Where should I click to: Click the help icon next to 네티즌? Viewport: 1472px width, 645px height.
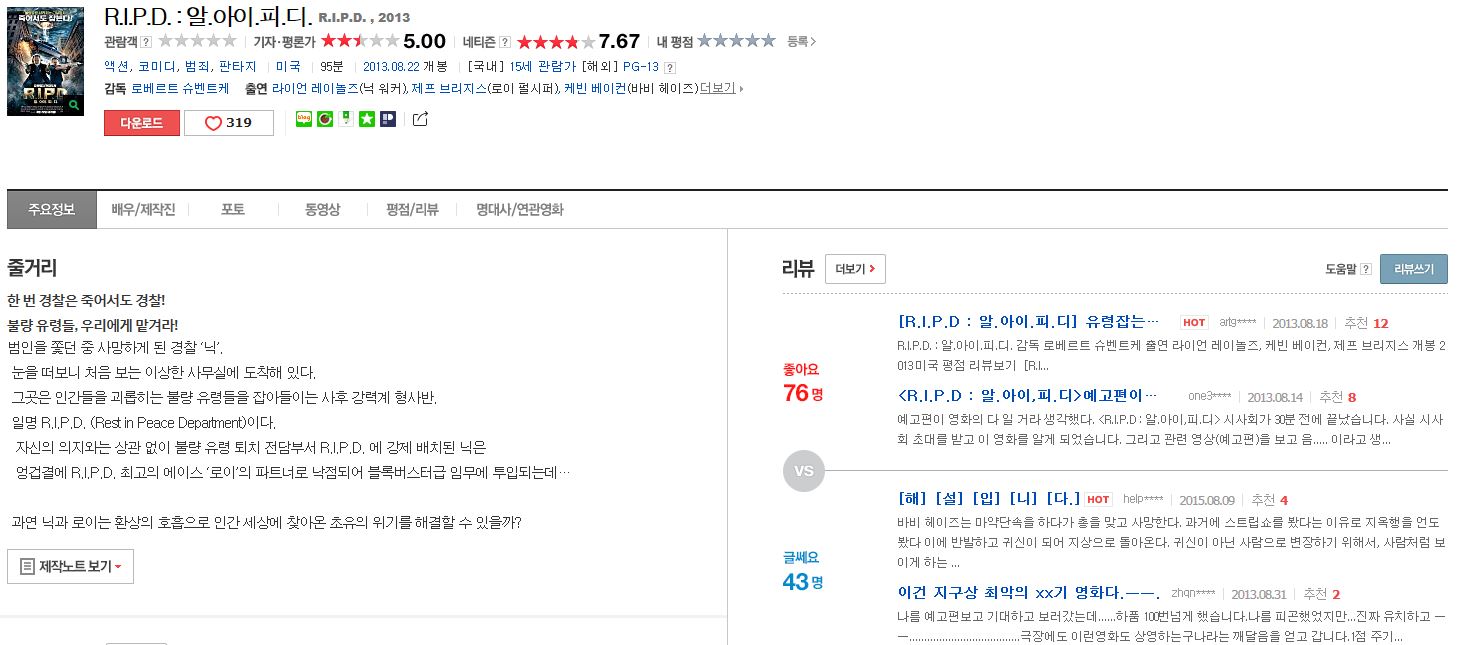click(x=505, y=42)
